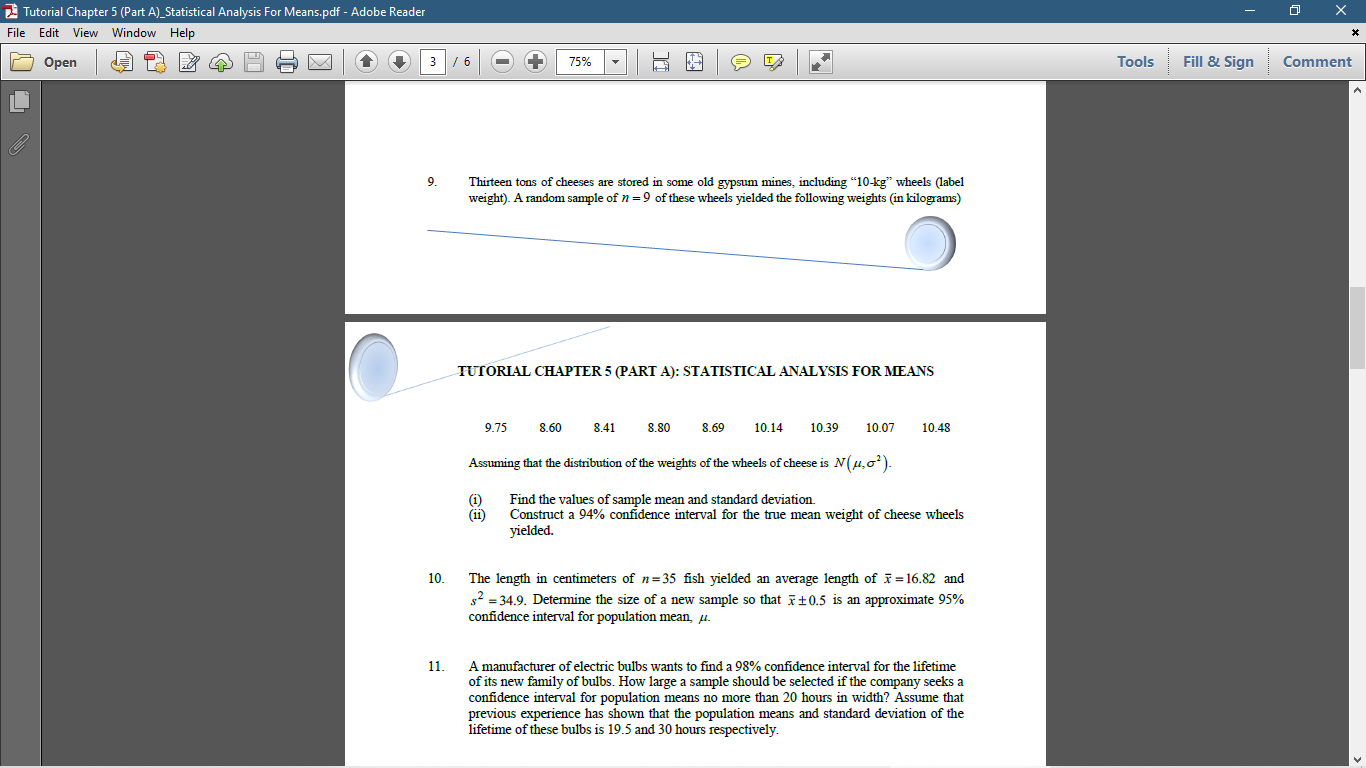
Task: Zoom out of the document
Action: pos(501,61)
